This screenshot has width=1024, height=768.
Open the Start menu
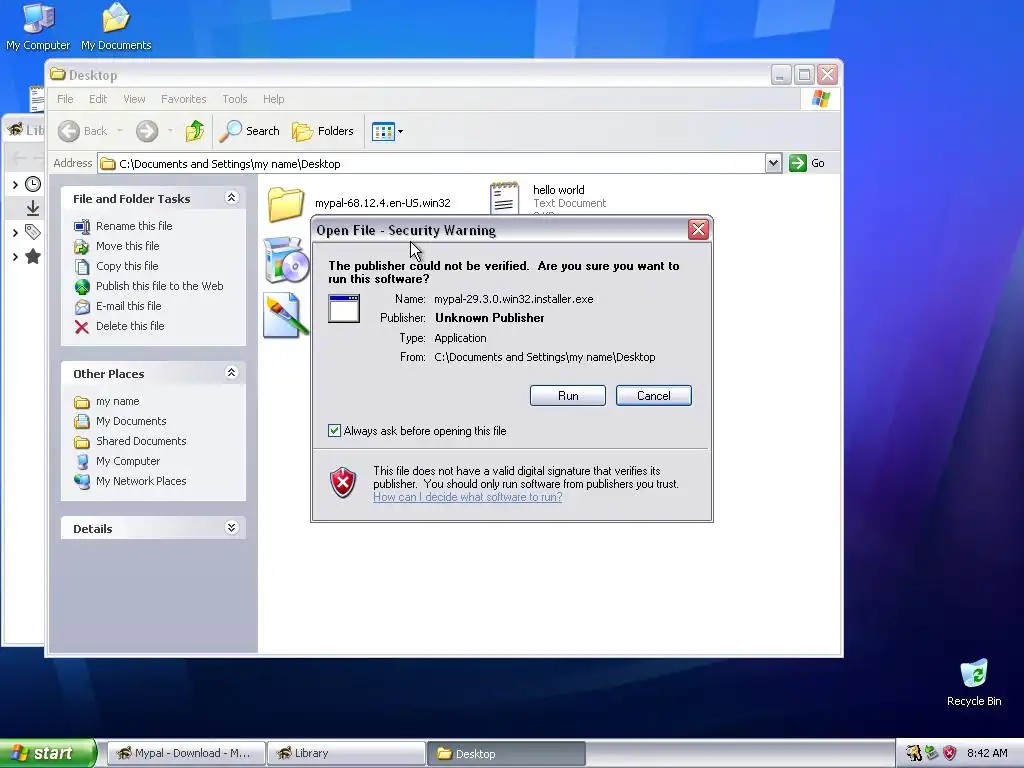[x=47, y=753]
